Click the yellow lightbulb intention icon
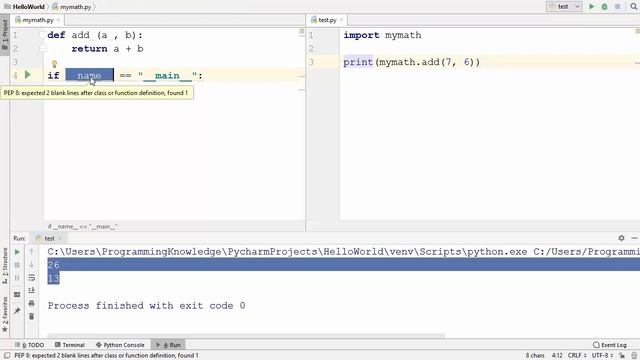The height and width of the screenshot is (360, 640). (x=54, y=64)
